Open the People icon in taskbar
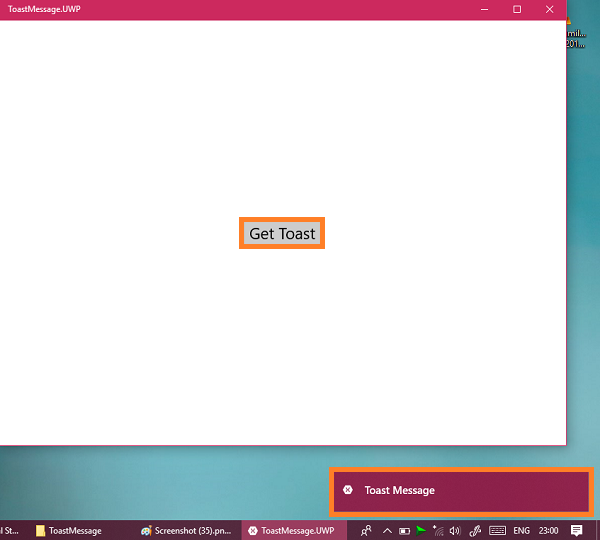600x540 pixels. (x=366, y=530)
